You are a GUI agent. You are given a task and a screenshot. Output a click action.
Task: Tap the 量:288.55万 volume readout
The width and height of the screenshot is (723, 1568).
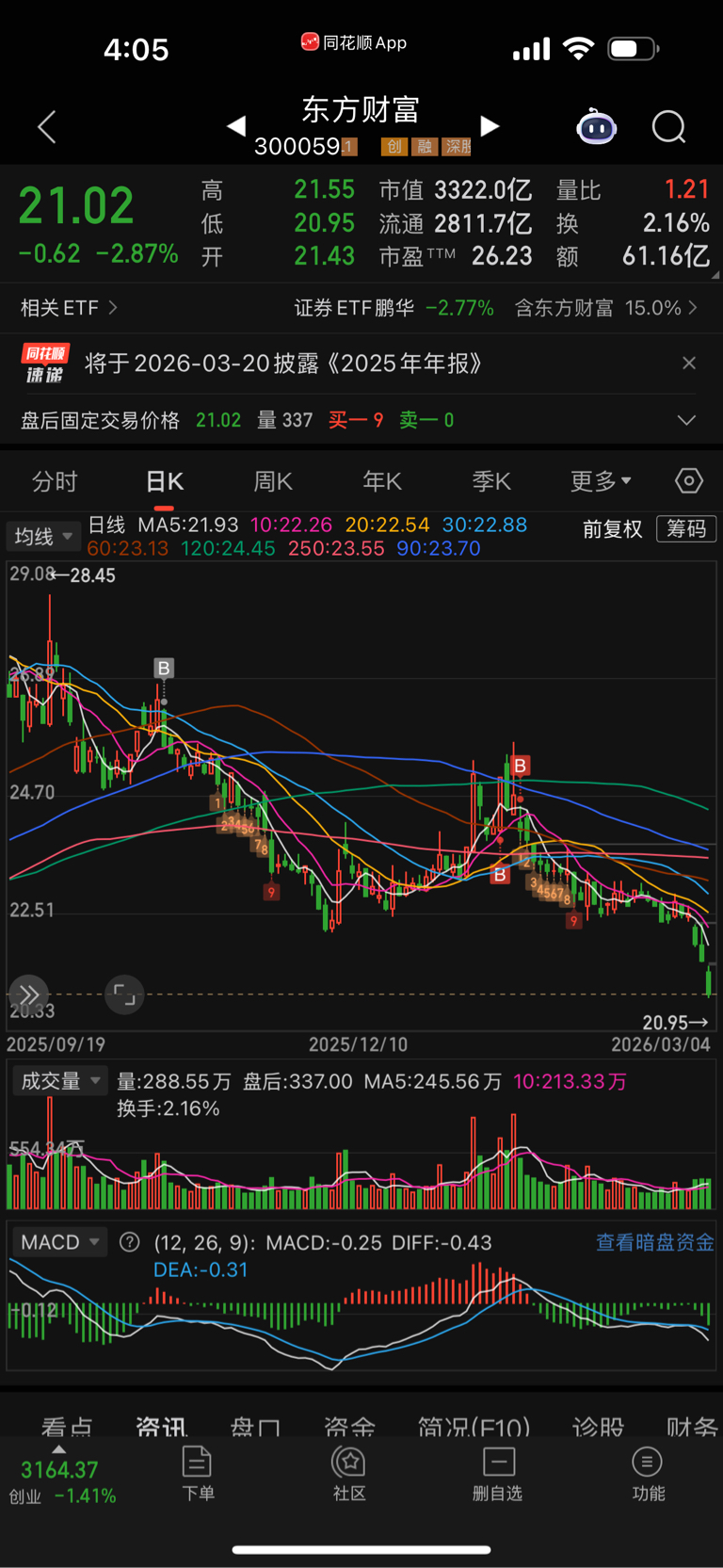click(x=174, y=1081)
